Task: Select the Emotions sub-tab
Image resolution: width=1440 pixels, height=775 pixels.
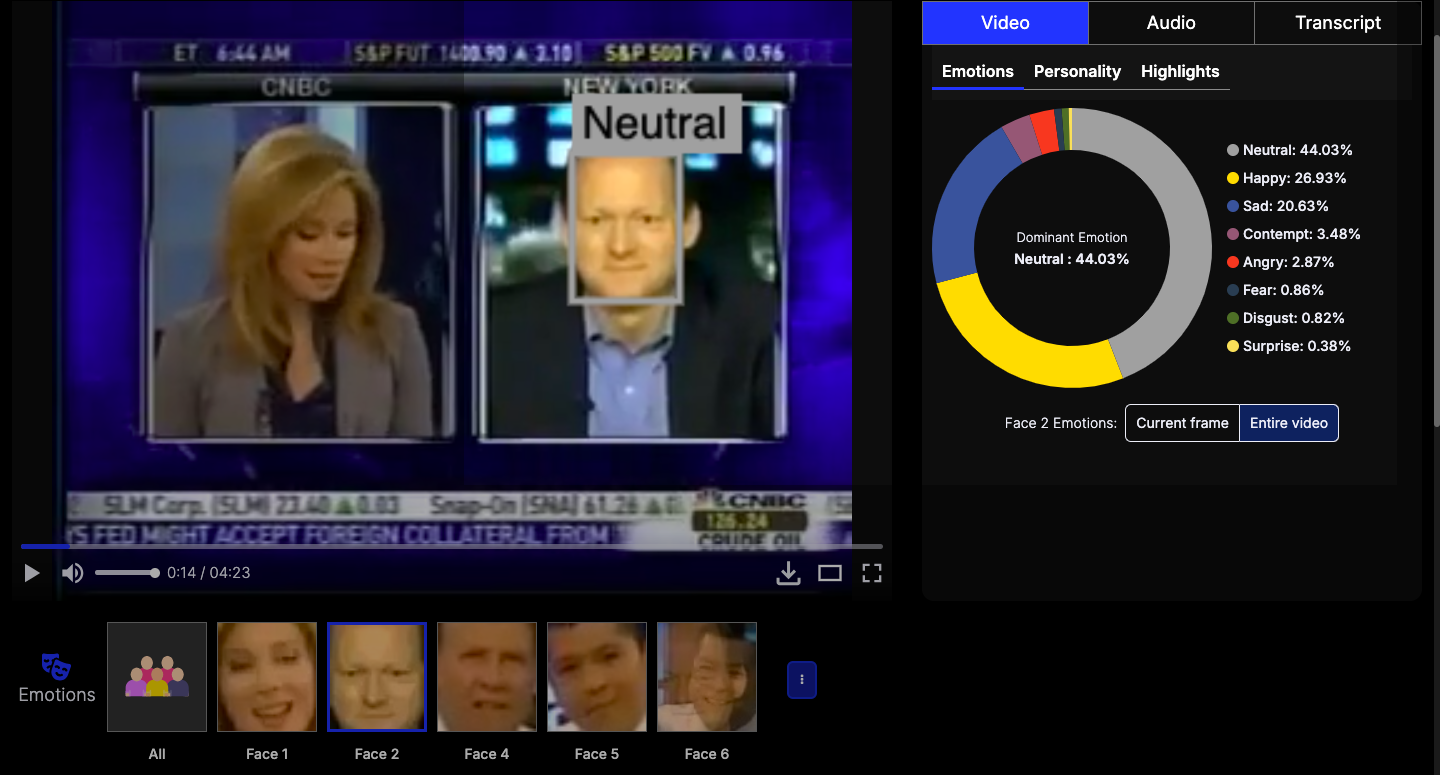Action: click(978, 72)
